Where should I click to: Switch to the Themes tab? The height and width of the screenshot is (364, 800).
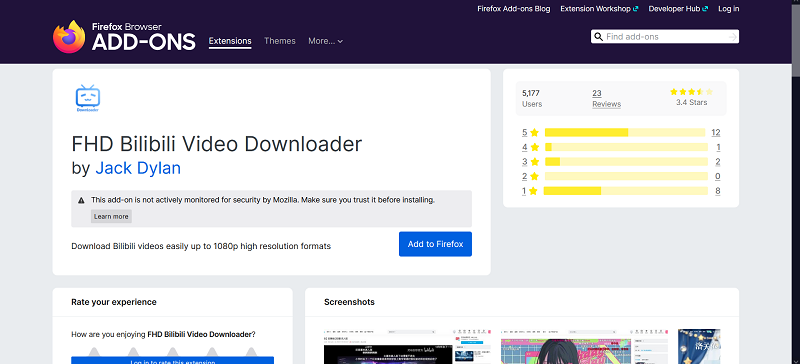pos(280,41)
